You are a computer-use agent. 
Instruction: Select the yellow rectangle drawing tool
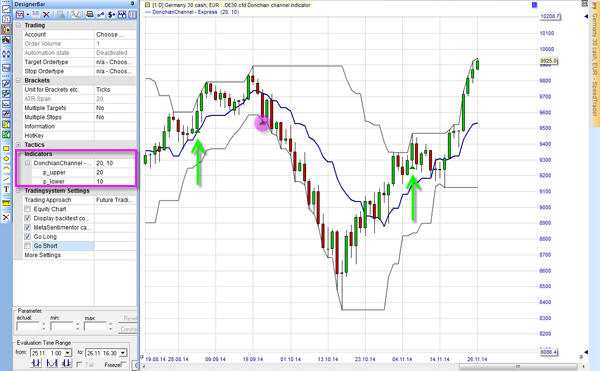[x=6, y=148]
